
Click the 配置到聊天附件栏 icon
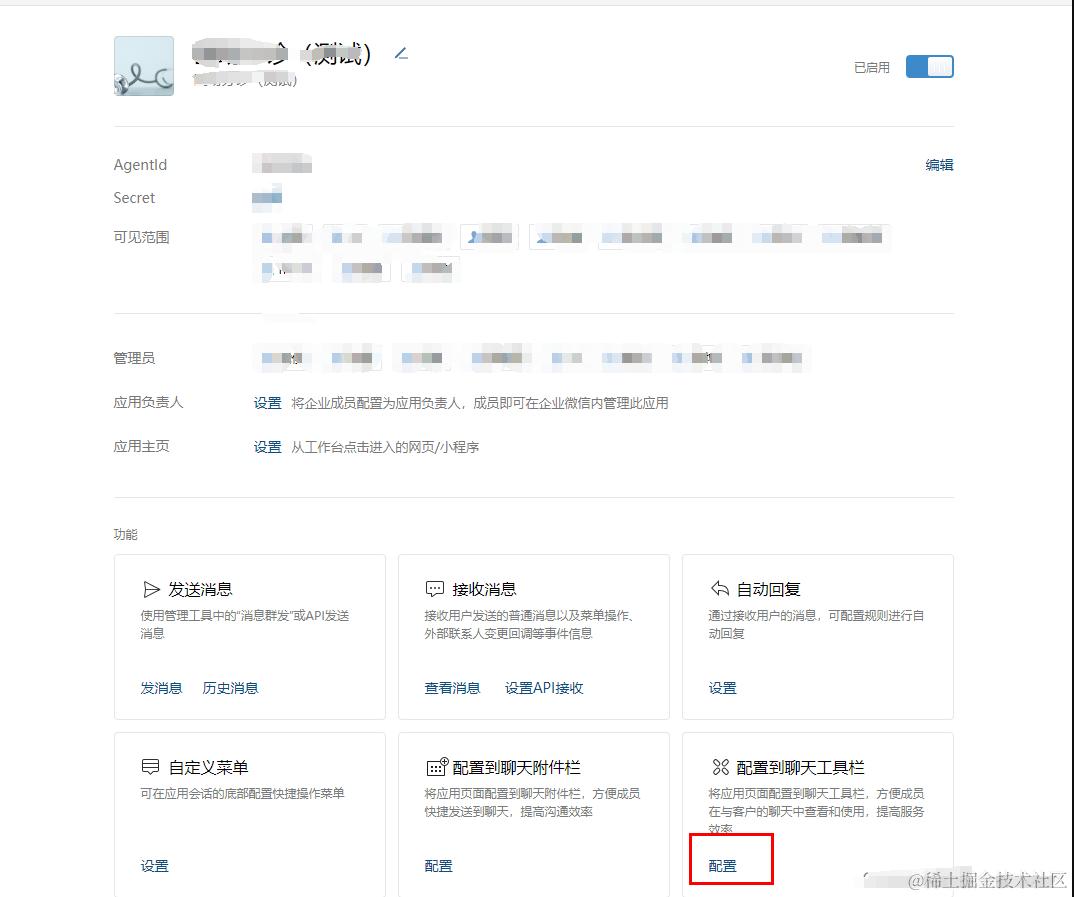[x=437, y=766]
